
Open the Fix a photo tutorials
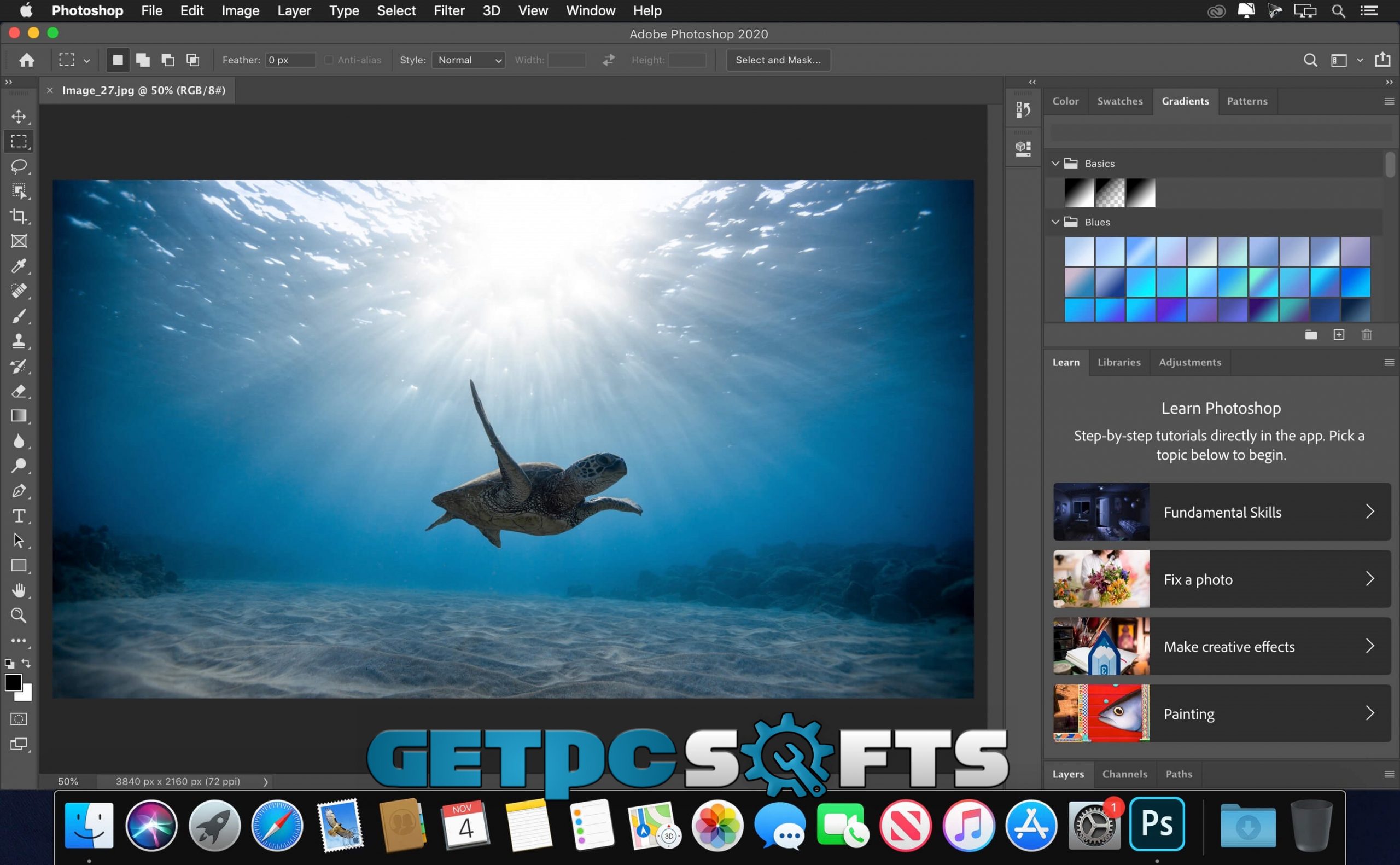1222,579
